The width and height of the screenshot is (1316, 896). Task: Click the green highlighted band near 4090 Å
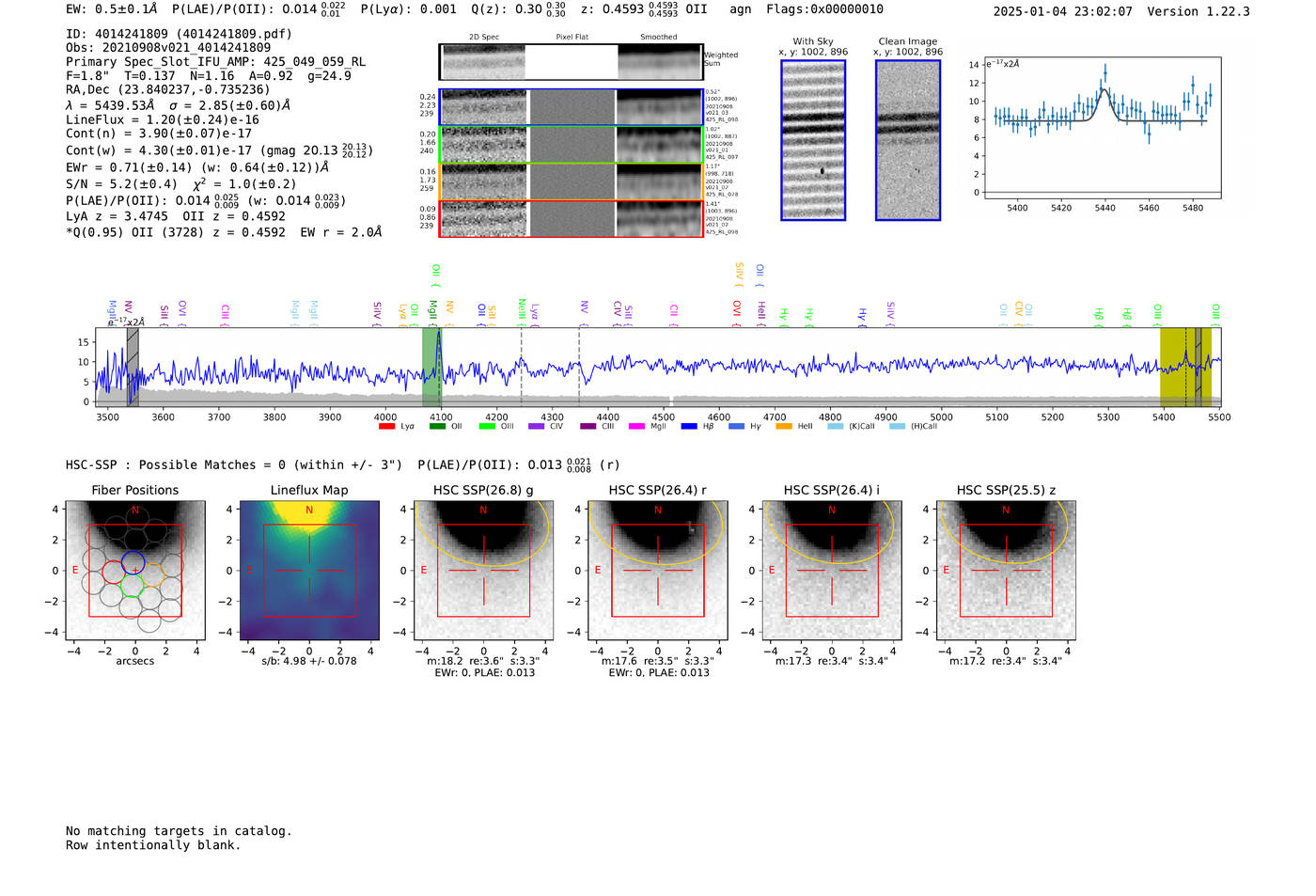click(431, 367)
